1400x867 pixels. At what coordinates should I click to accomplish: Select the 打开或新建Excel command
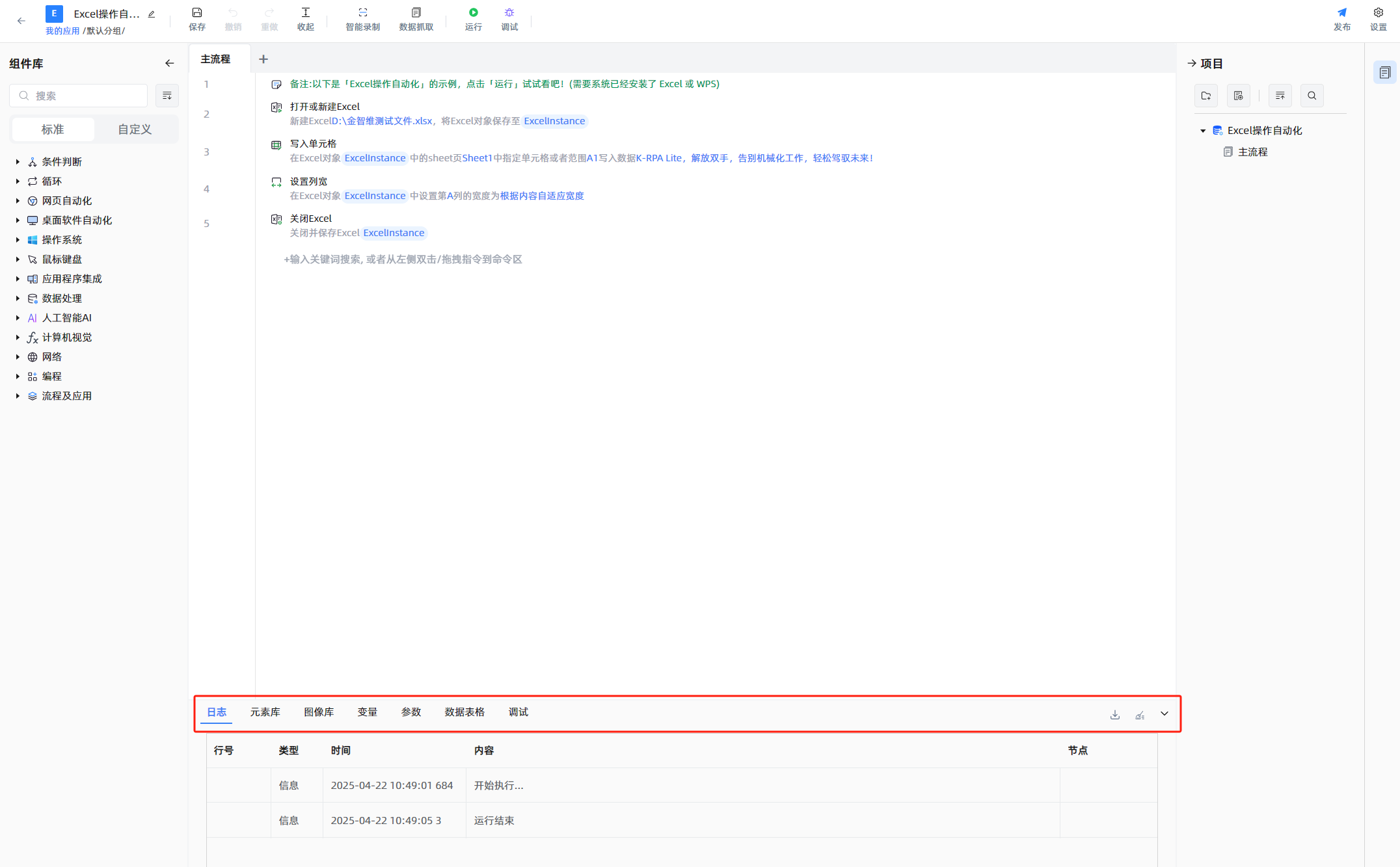325,107
